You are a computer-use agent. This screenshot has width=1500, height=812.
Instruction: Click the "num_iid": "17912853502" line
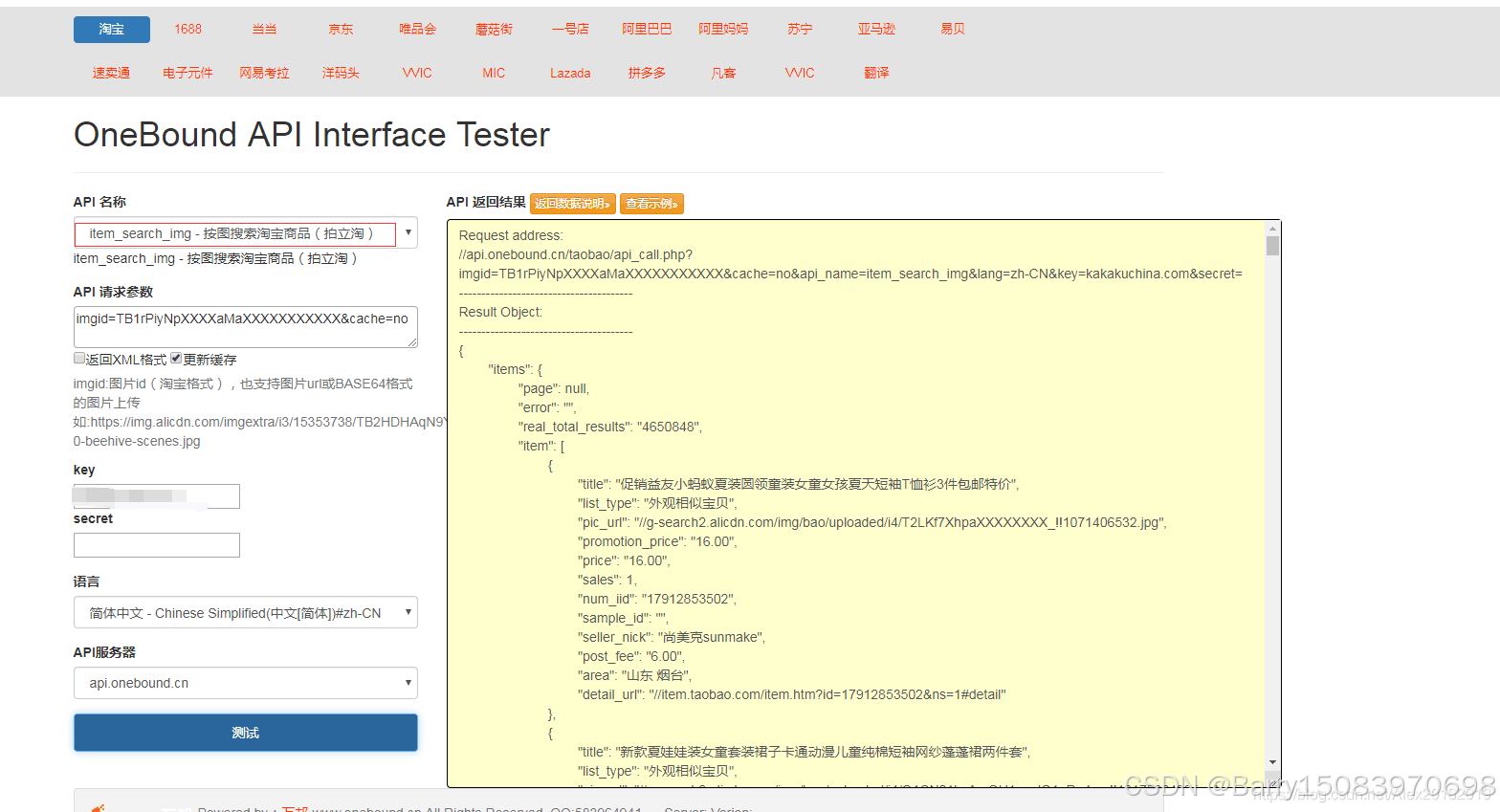pyautogui.click(x=657, y=599)
